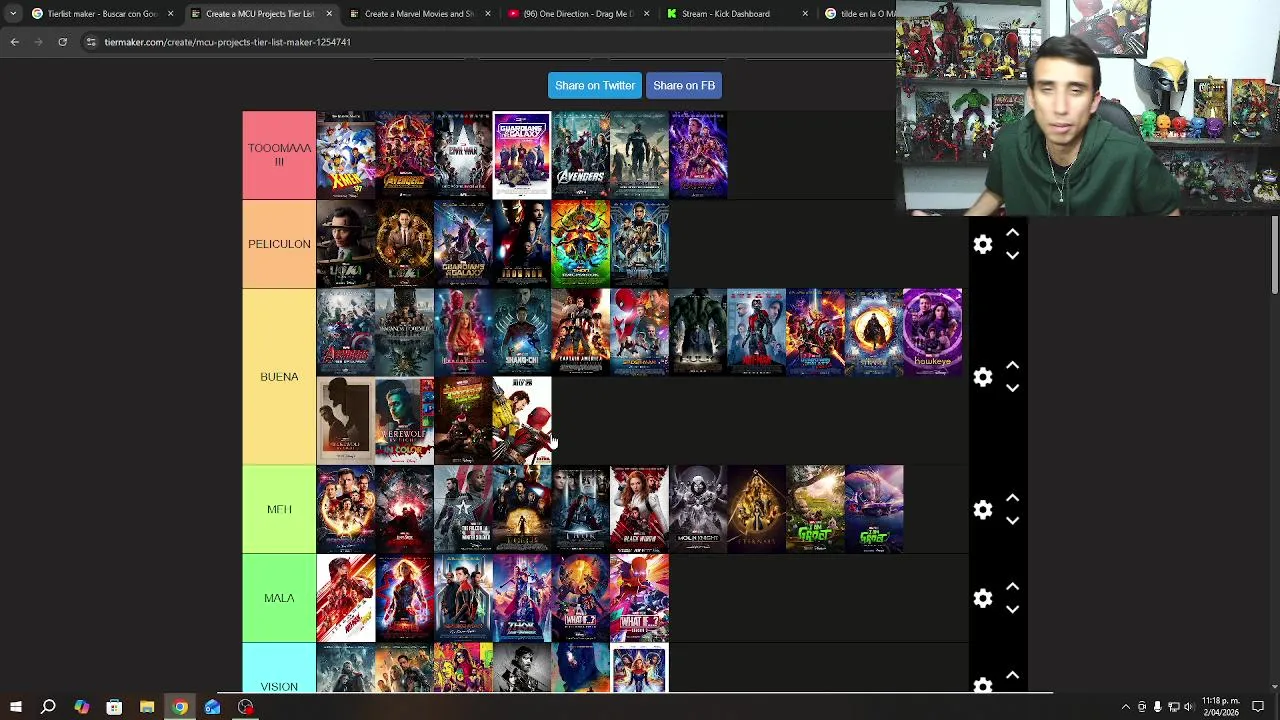The width and height of the screenshot is (1280, 720).
Task: Move VISION tier up with arrow
Action: coord(1012,676)
